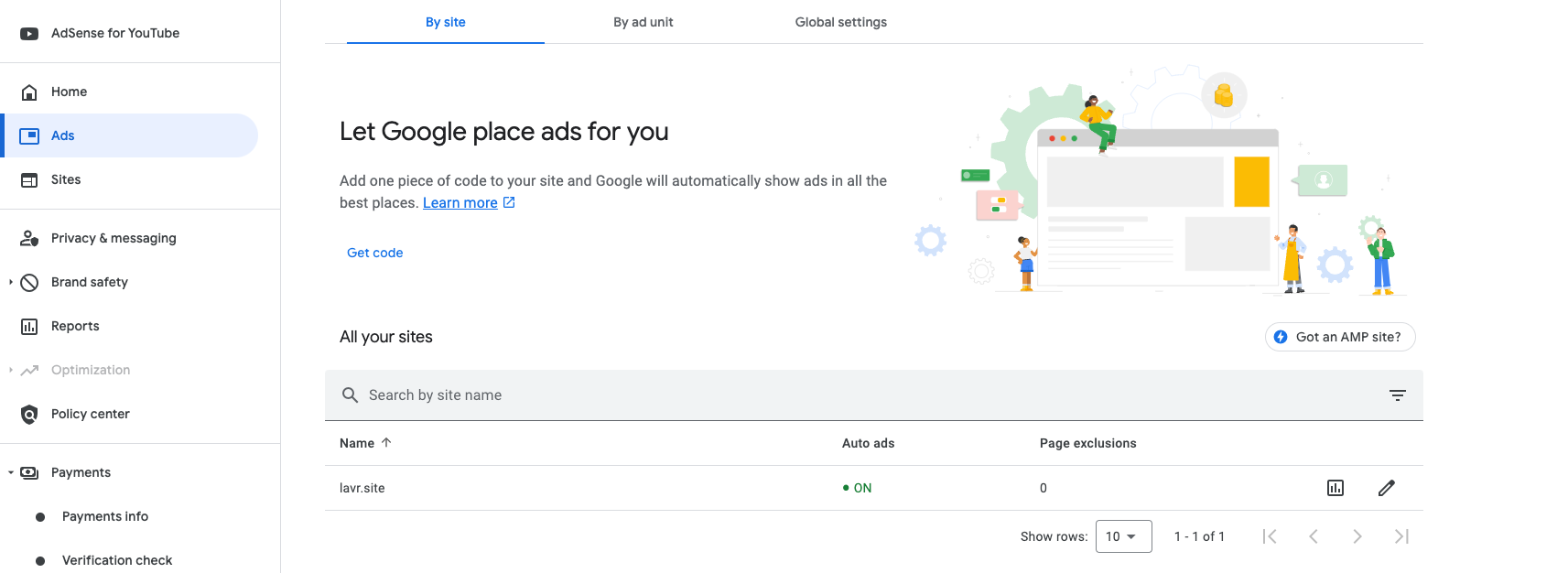Open the Show rows dropdown
Image resolution: width=1568 pixels, height=573 pixels.
tap(1123, 536)
